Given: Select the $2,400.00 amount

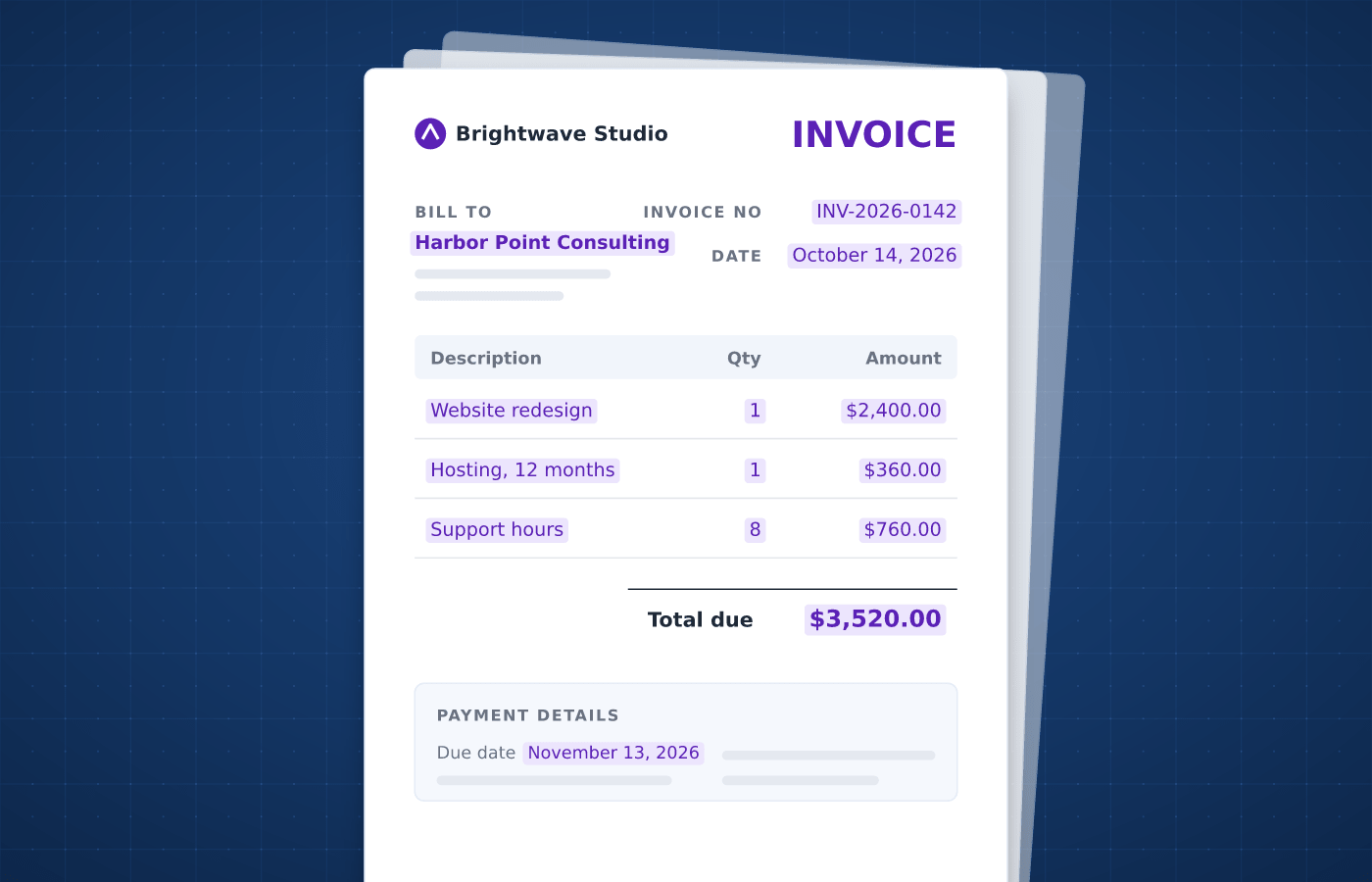Looking at the screenshot, I should coord(894,411).
